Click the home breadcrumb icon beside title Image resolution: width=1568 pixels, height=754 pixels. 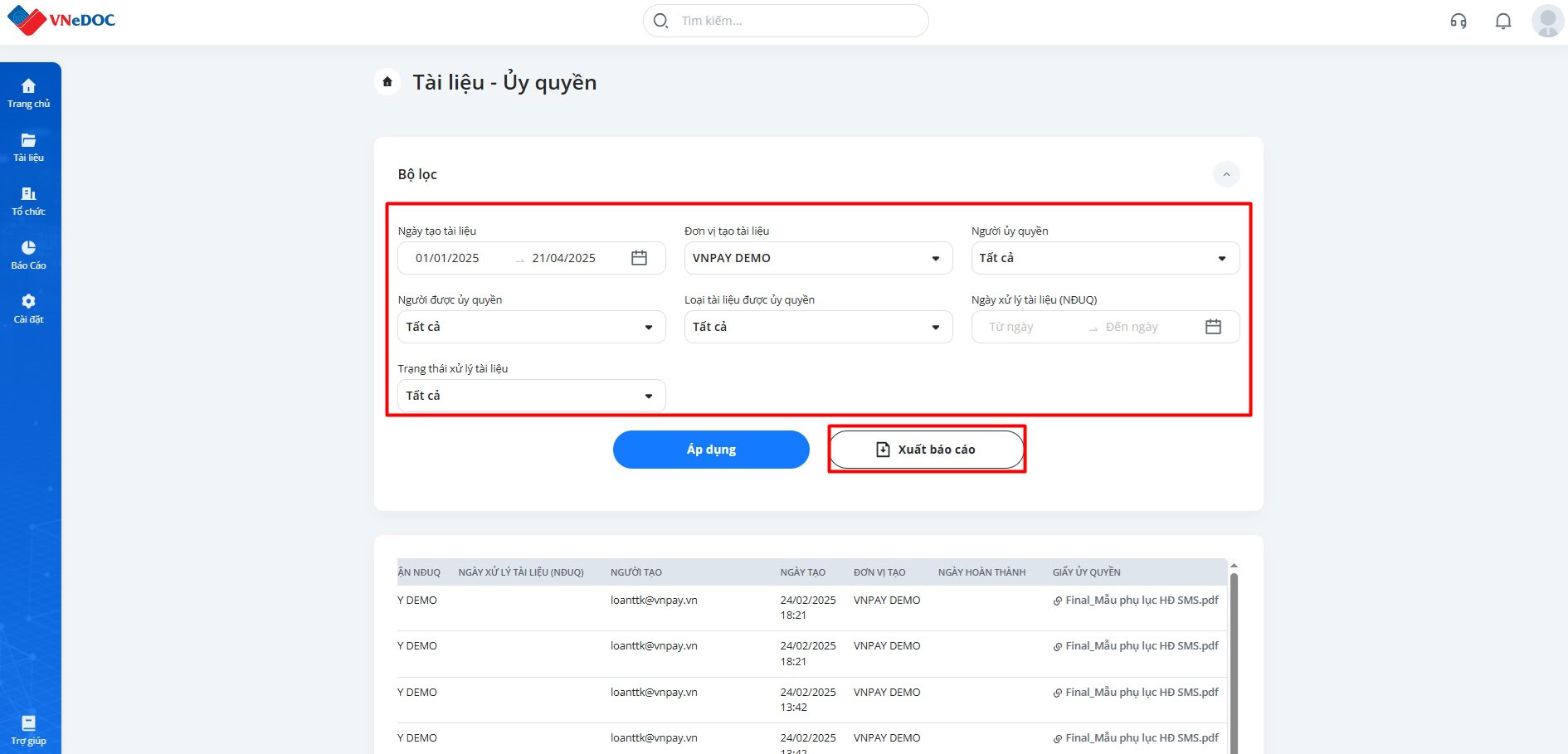(x=387, y=82)
